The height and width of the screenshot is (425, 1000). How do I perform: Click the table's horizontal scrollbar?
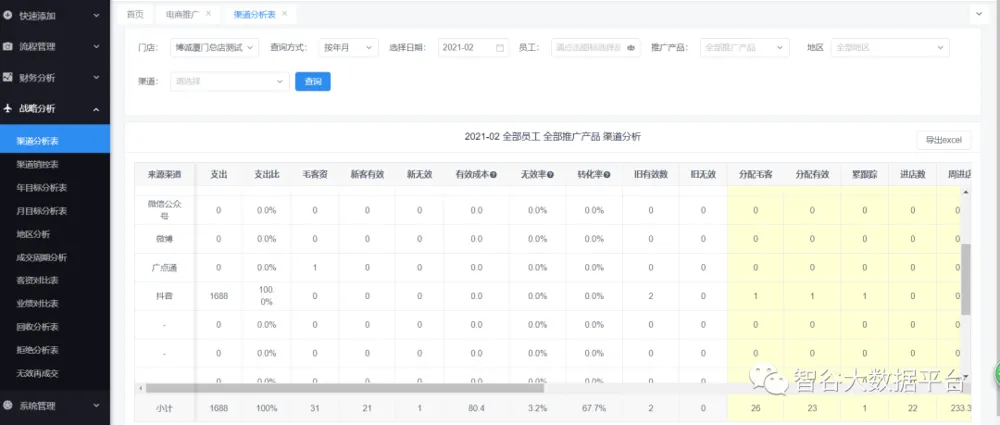(400, 387)
